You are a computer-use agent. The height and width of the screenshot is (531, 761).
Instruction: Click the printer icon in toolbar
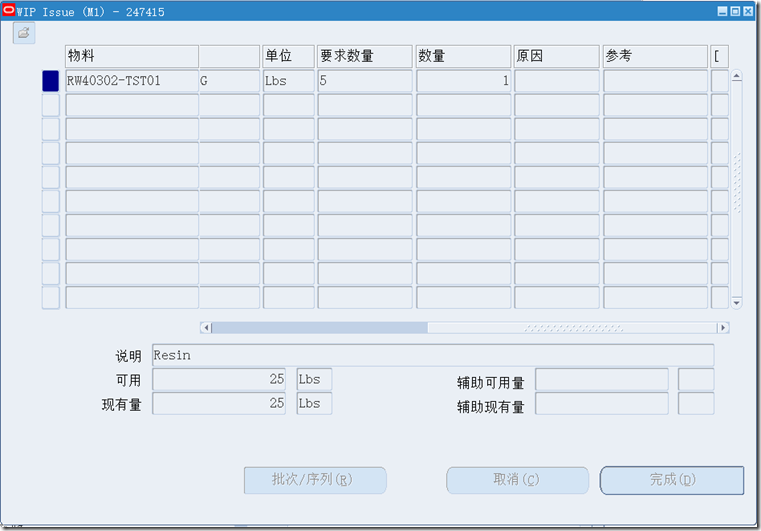pyautogui.click(x=24, y=33)
